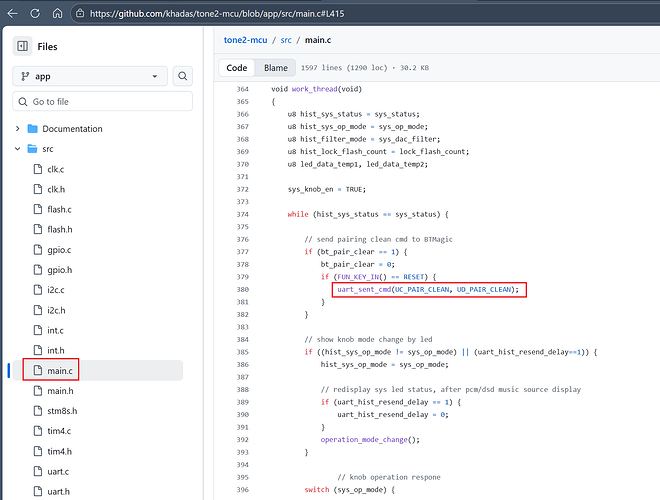Expand the Documentation folder chevron
Image resolution: width=660 pixels, height=500 pixels.
17,129
